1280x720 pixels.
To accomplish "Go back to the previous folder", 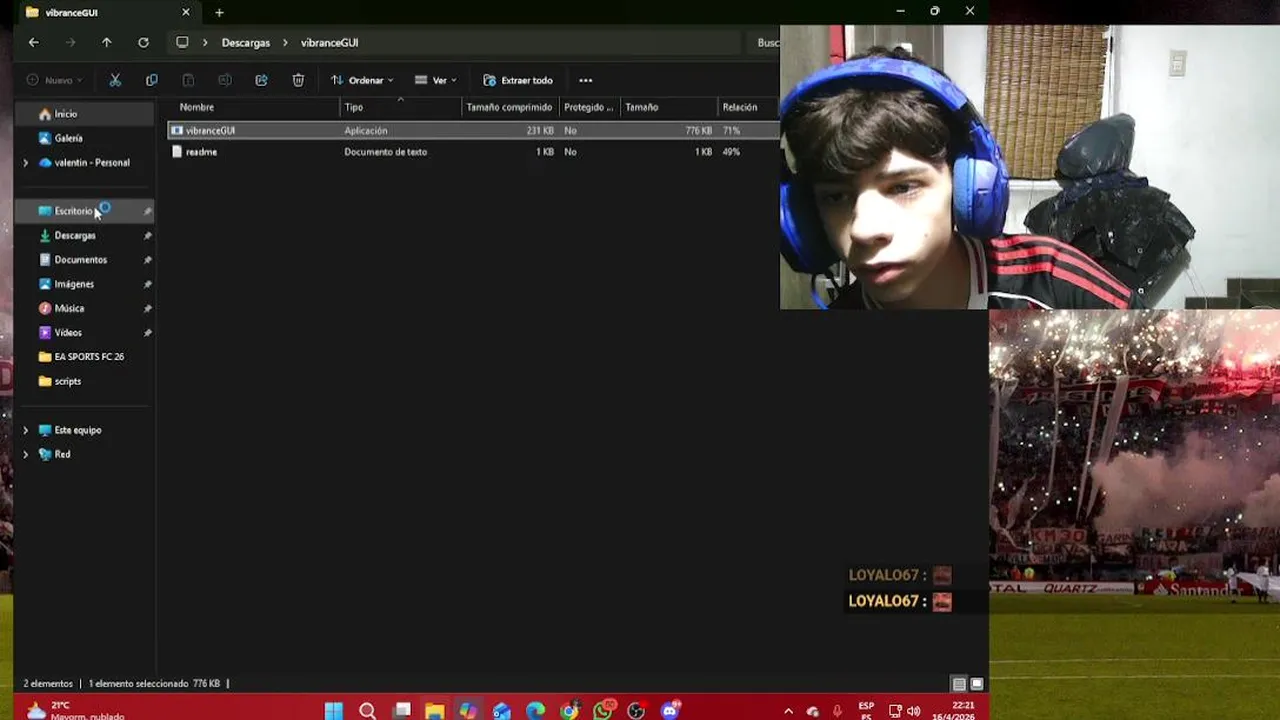I will pyautogui.click(x=34, y=42).
